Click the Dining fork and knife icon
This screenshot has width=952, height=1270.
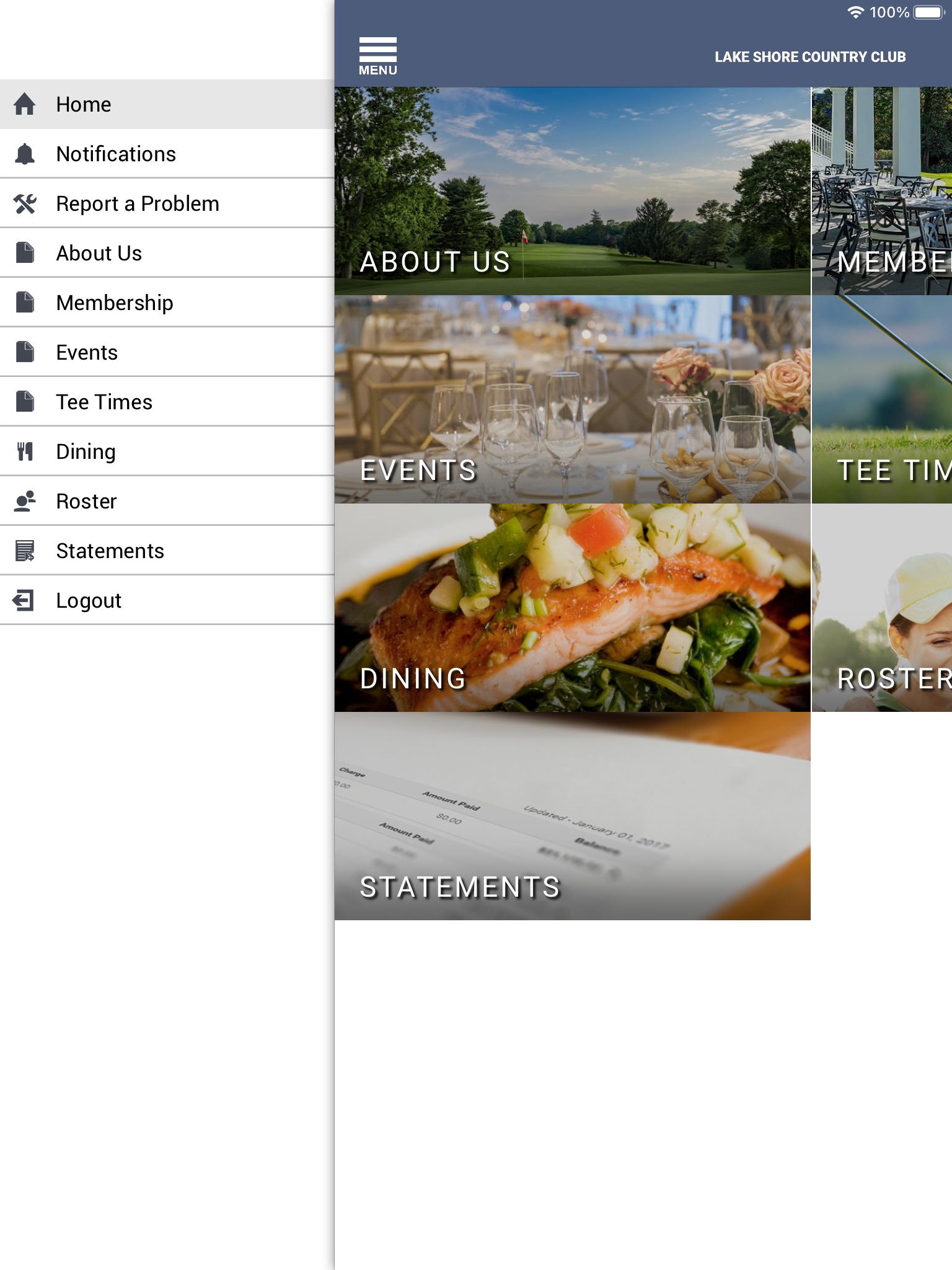click(x=25, y=451)
